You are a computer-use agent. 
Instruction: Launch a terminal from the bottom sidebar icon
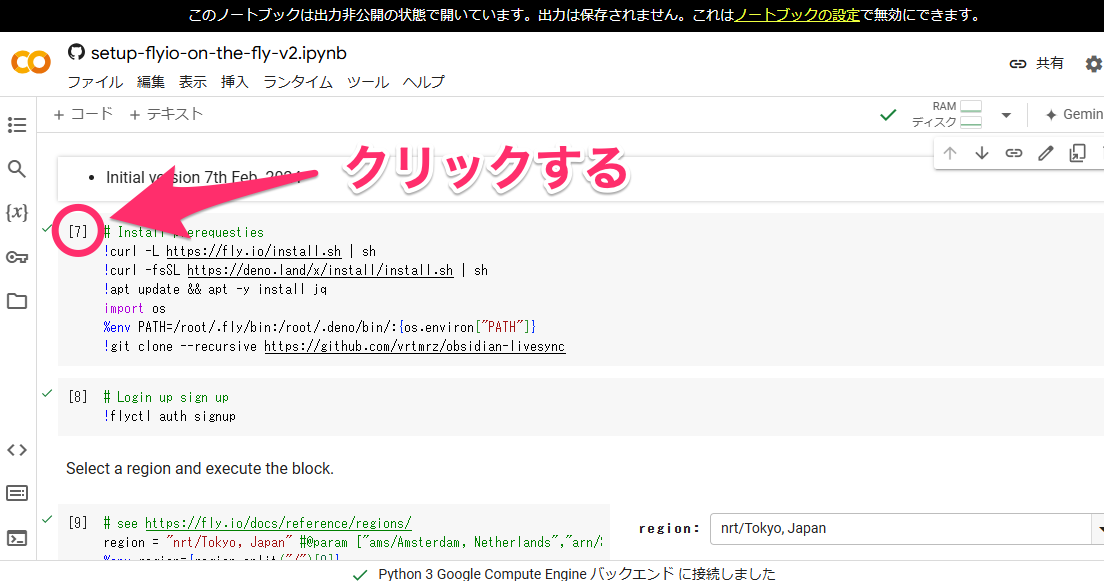16,533
